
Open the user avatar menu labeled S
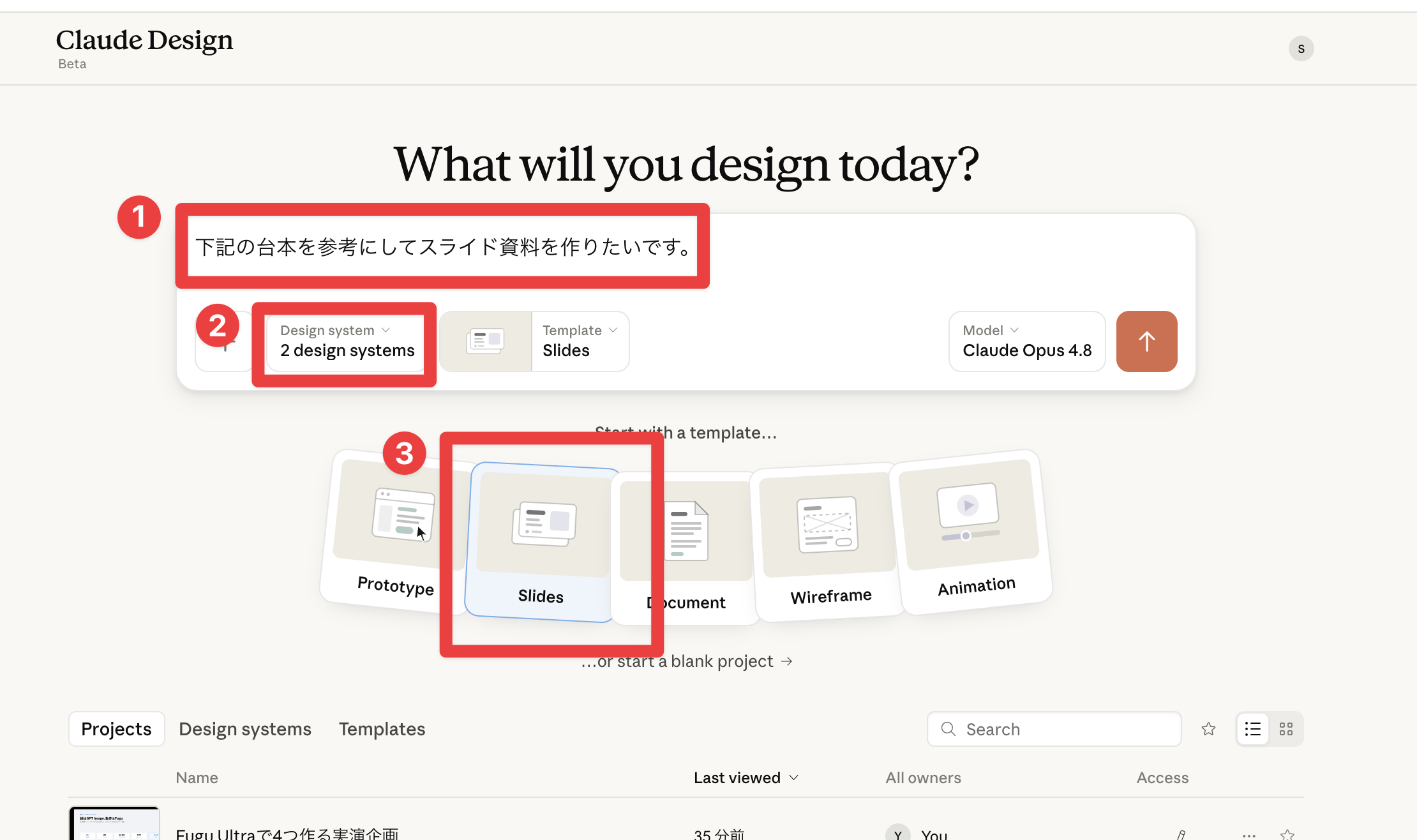[1301, 49]
